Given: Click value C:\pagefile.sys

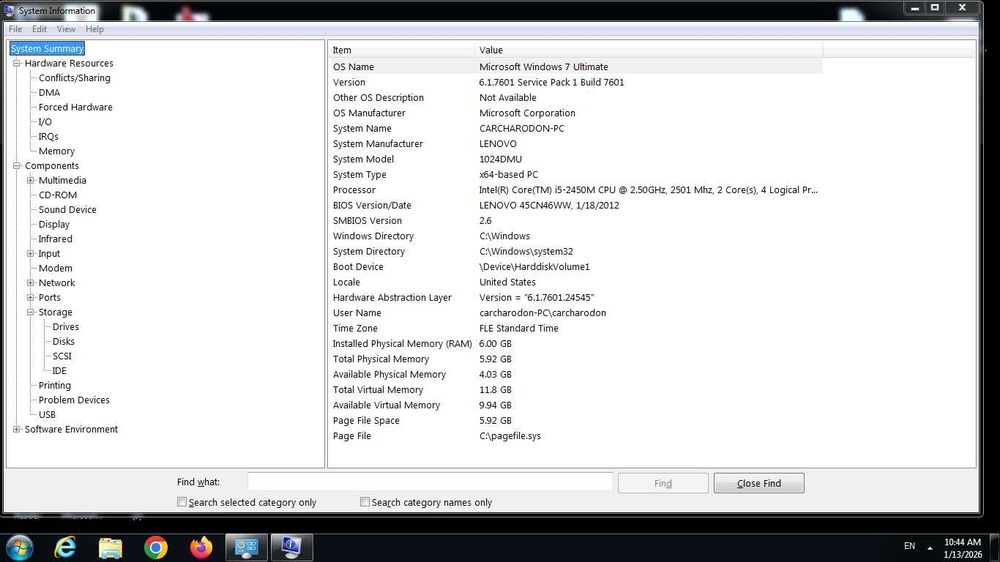Looking at the screenshot, I should [x=510, y=436].
